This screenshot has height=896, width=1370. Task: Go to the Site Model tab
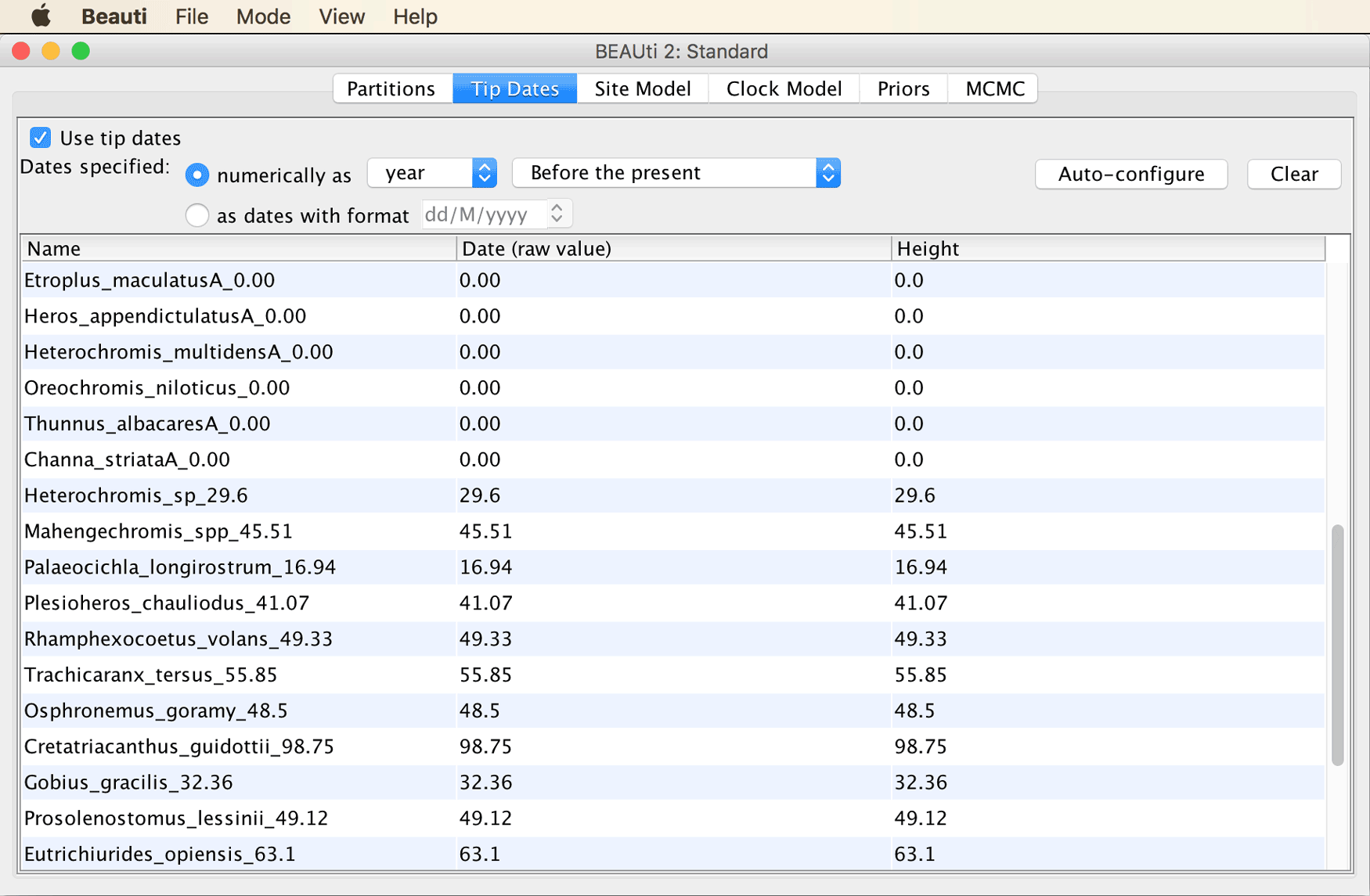point(643,88)
